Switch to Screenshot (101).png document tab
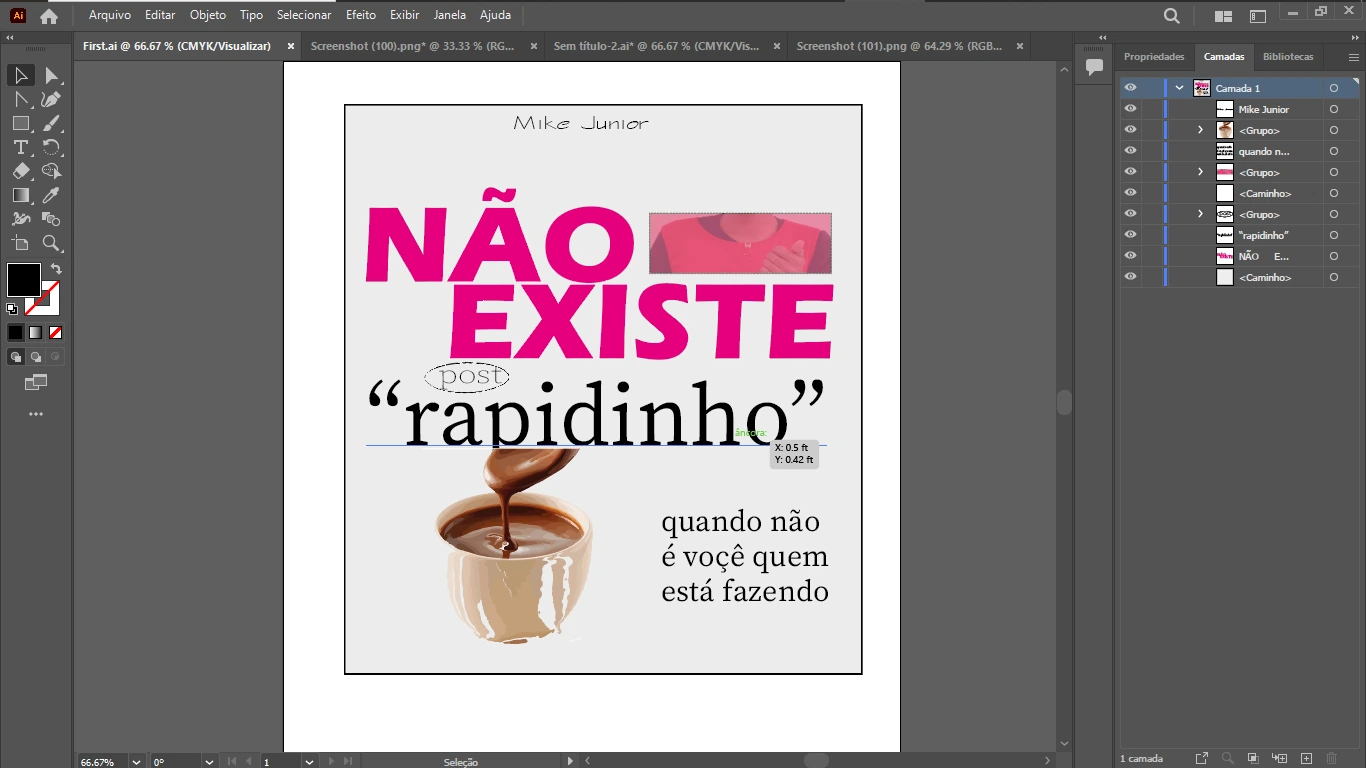This screenshot has height=768, width=1366. coord(898,46)
